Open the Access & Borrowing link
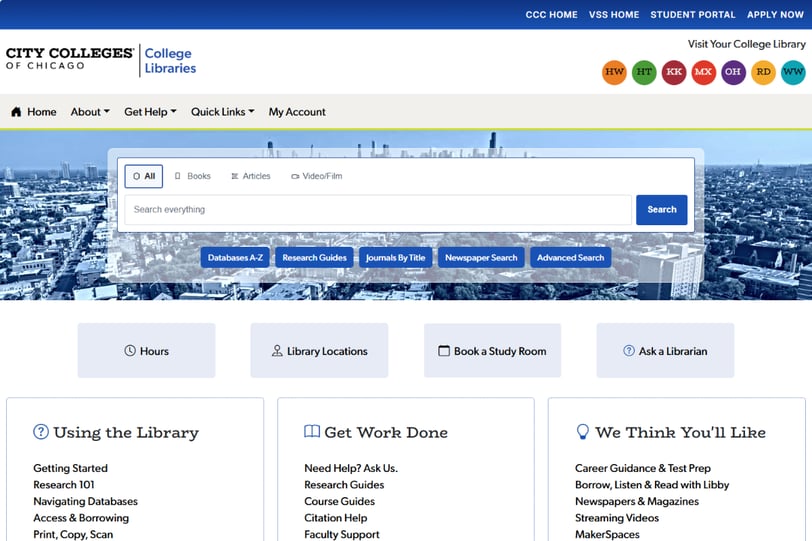The image size is (812, 541). point(81,518)
